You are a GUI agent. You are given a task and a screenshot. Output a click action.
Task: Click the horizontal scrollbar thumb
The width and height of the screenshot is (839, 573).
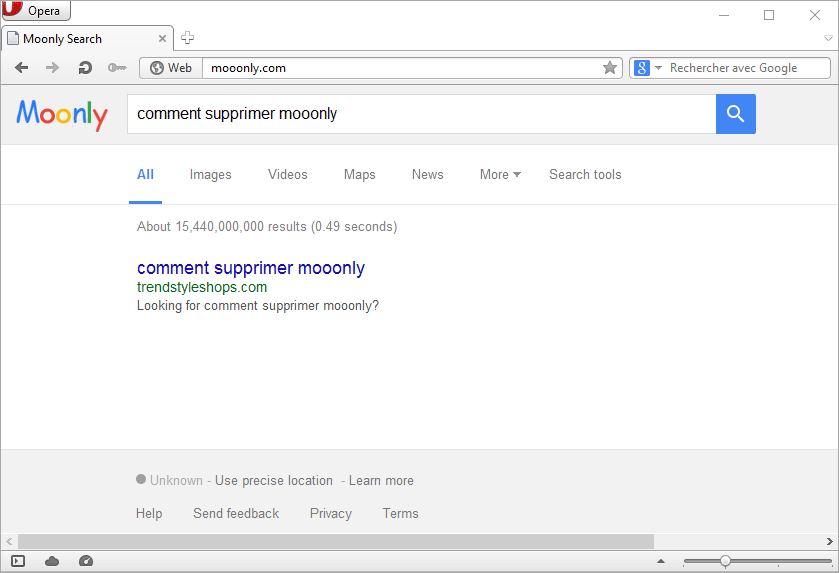tap(336, 541)
